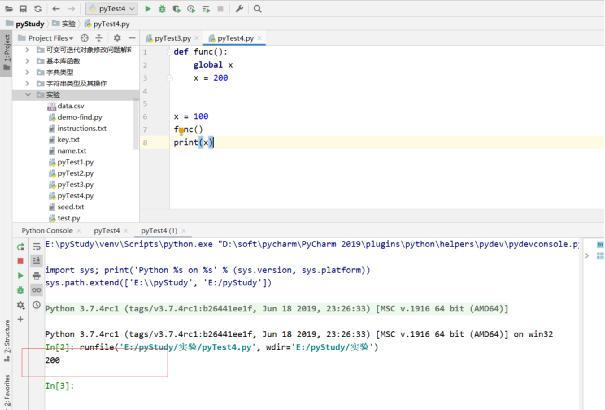Open settings with the wrench icon
Image resolution: width=605 pixels, height=410 pixels.
pos(240,8)
